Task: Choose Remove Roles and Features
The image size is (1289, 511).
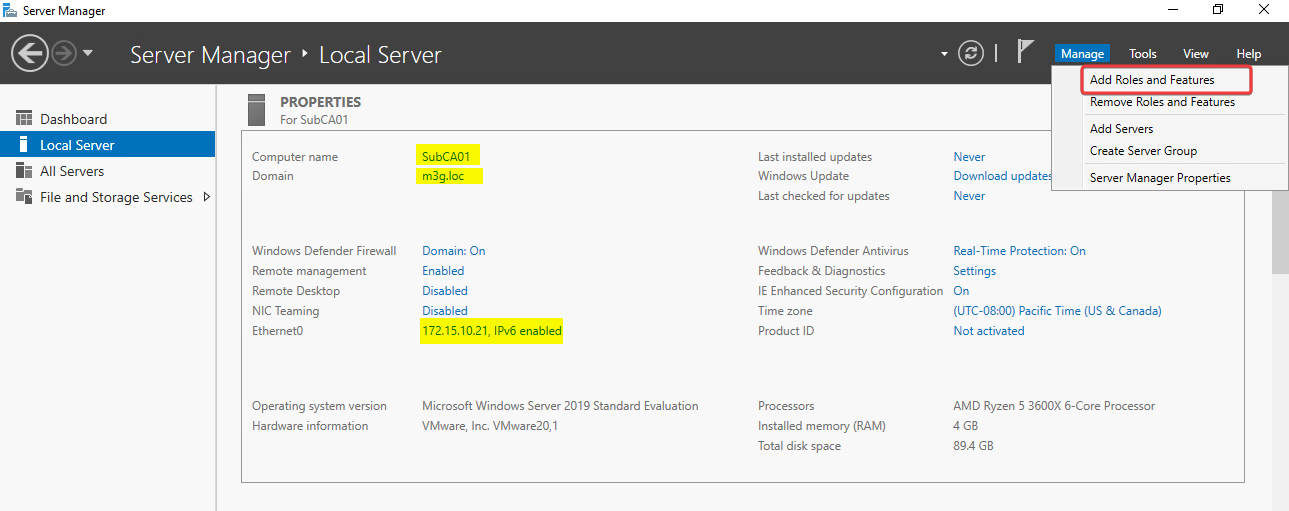Action: pyautogui.click(x=1162, y=102)
